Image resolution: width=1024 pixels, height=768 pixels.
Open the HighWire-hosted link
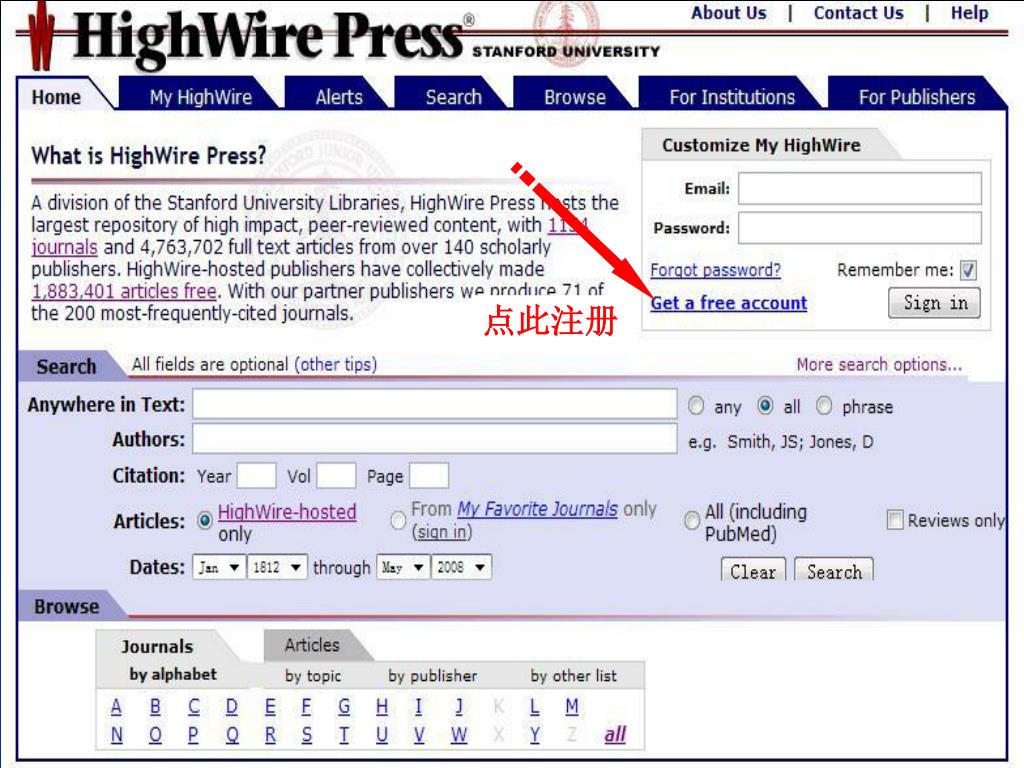click(287, 512)
